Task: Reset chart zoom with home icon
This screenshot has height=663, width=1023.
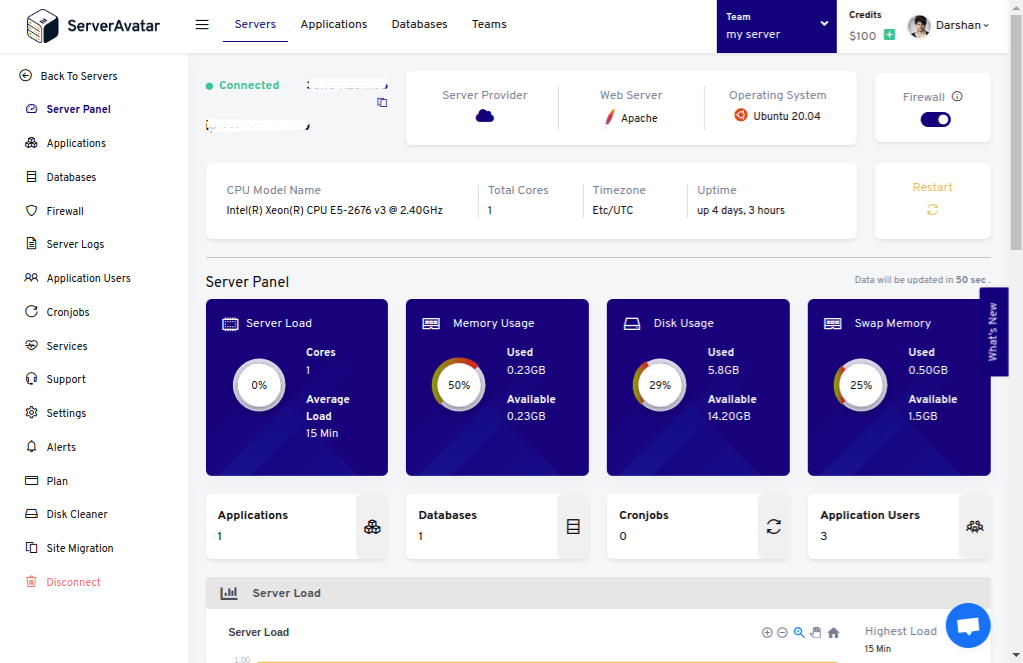Action: click(834, 632)
